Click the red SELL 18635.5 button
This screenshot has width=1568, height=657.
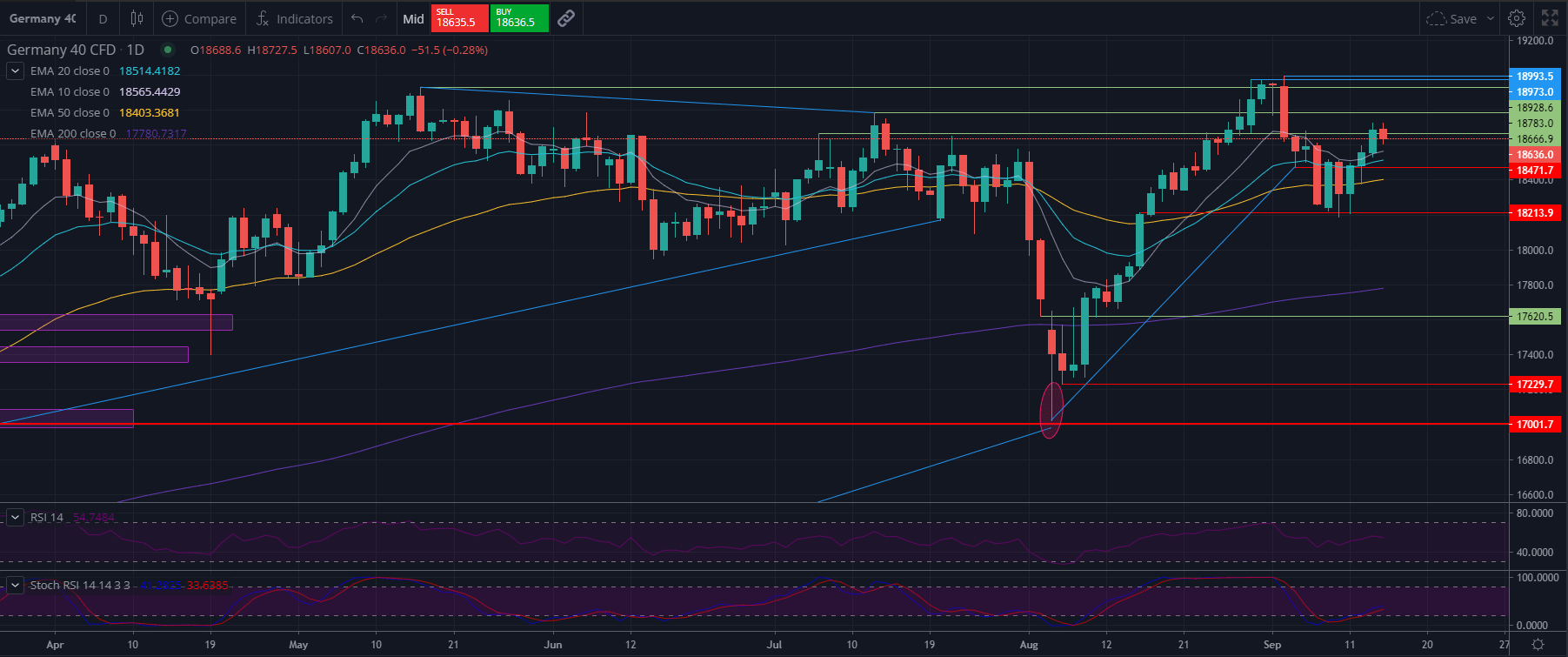point(459,18)
